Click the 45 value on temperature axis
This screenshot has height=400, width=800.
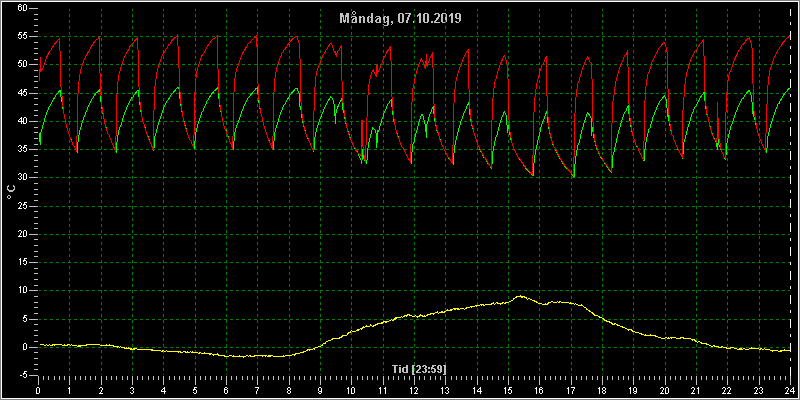[x=22, y=93]
